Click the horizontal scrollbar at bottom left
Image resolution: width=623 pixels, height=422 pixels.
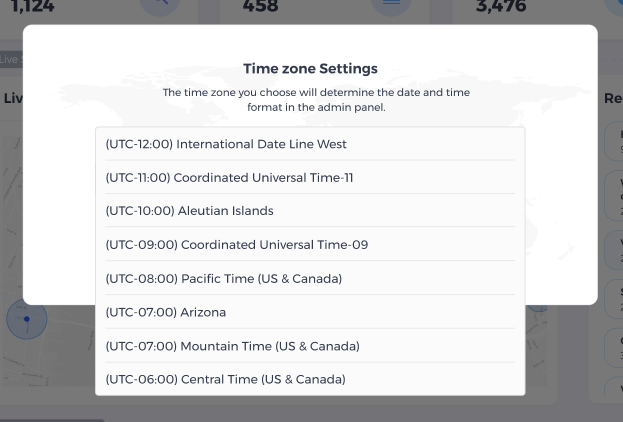pyautogui.click(x=50, y=419)
